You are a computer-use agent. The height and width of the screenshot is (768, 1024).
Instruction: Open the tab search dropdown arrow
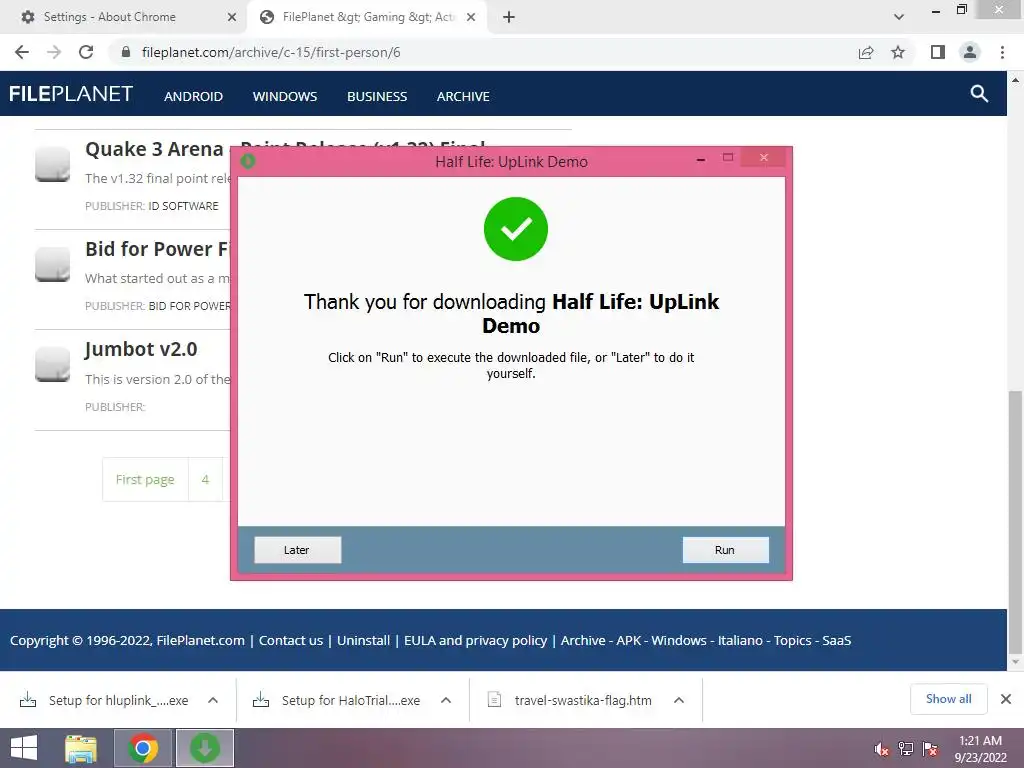899,17
